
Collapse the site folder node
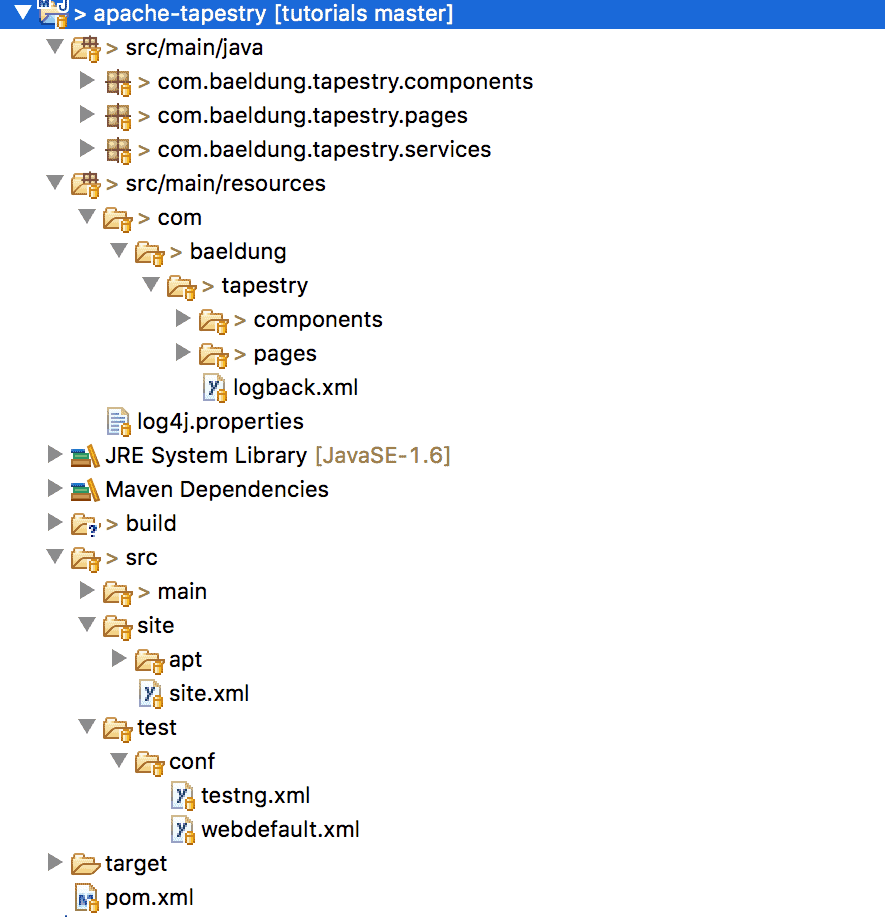click(x=87, y=624)
